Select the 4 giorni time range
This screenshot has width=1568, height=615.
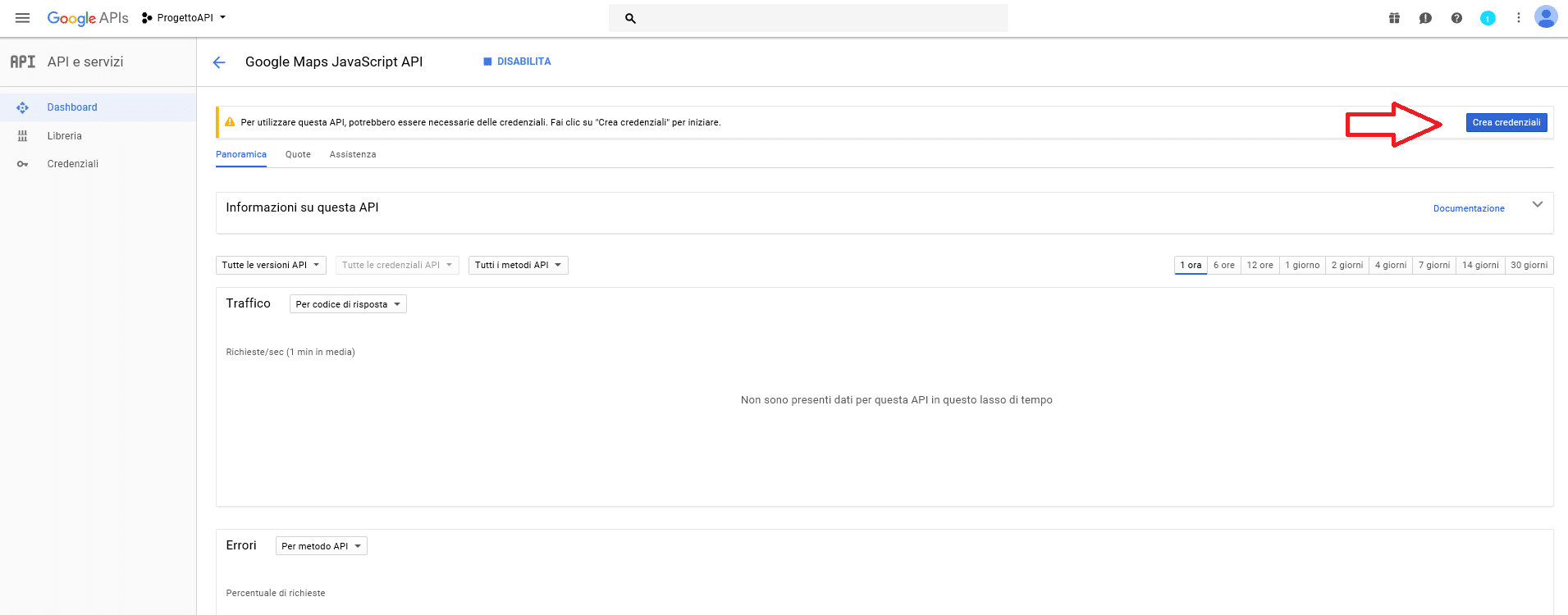[x=1391, y=265]
